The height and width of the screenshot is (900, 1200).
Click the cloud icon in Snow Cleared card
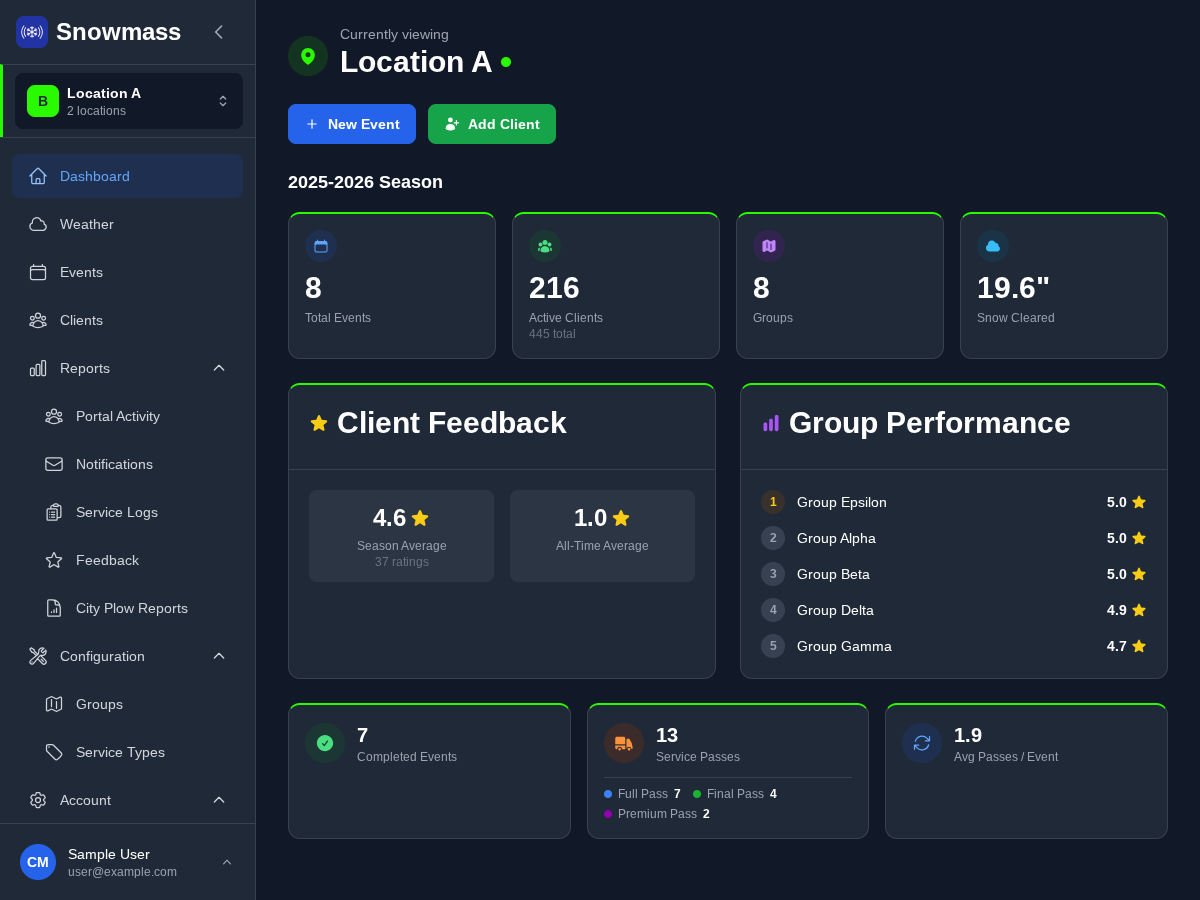click(993, 246)
